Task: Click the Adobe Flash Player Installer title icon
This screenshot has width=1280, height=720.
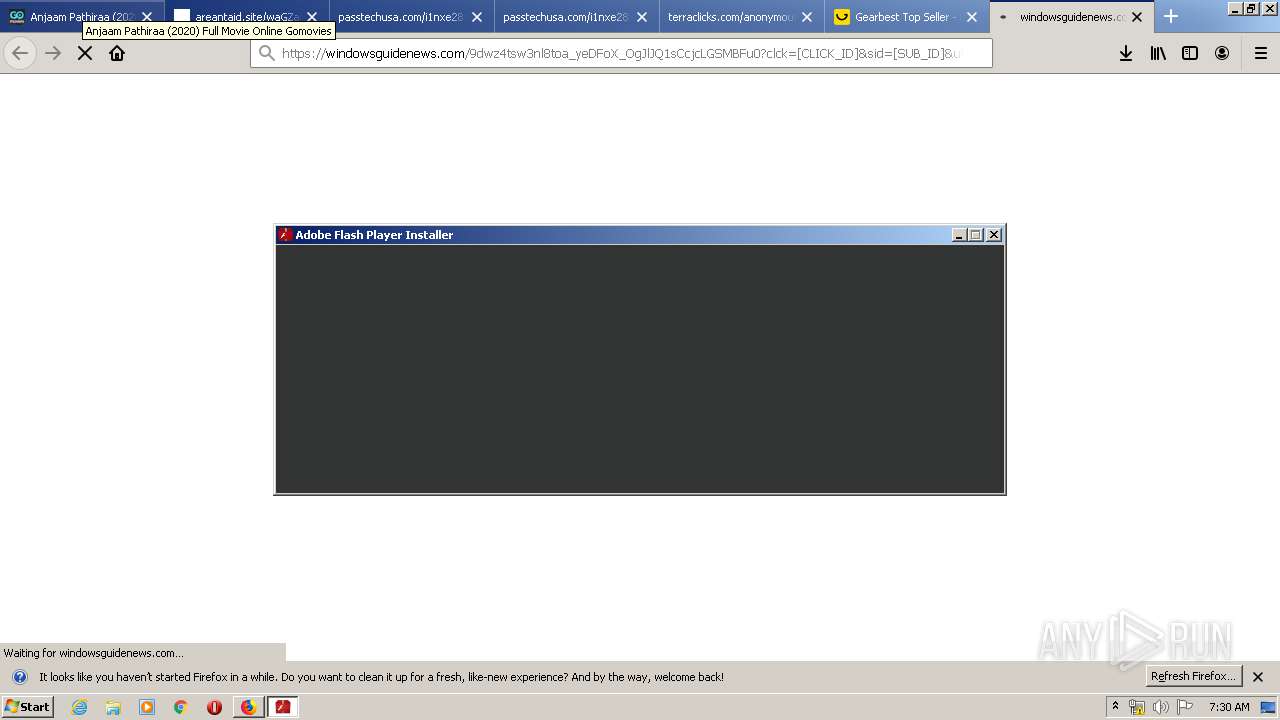Action: [x=285, y=235]
